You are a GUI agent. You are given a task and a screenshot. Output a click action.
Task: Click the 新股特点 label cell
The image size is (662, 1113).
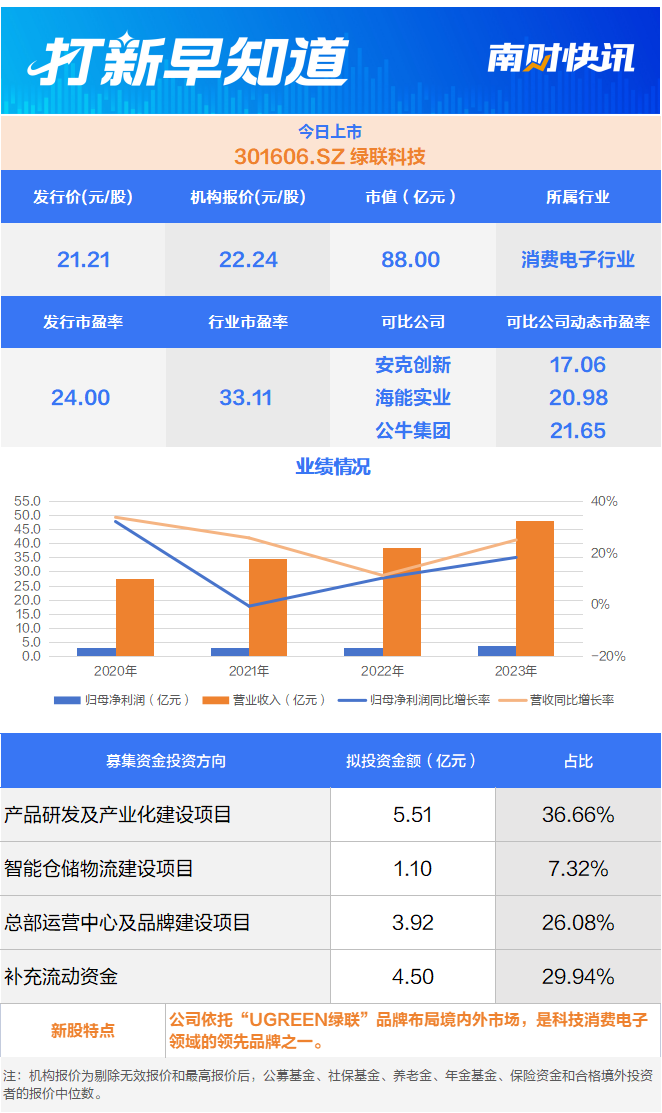click(x=83, y=1031)
